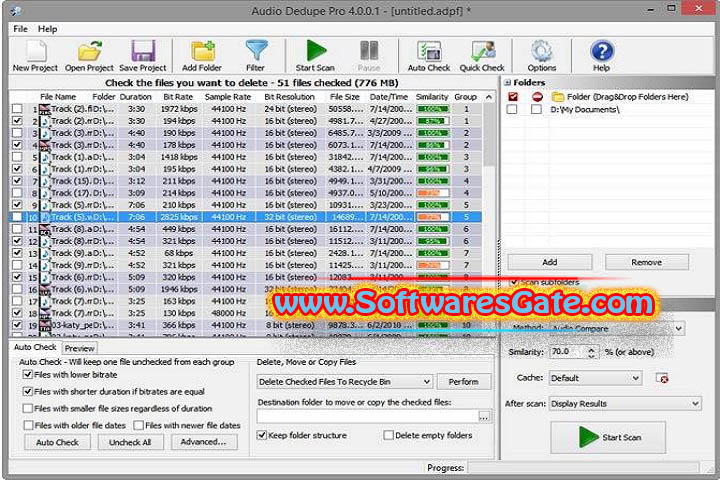This screenshot has width=720, height=480.
Task: Open the Help menu
Action: [x=47, y=29]
